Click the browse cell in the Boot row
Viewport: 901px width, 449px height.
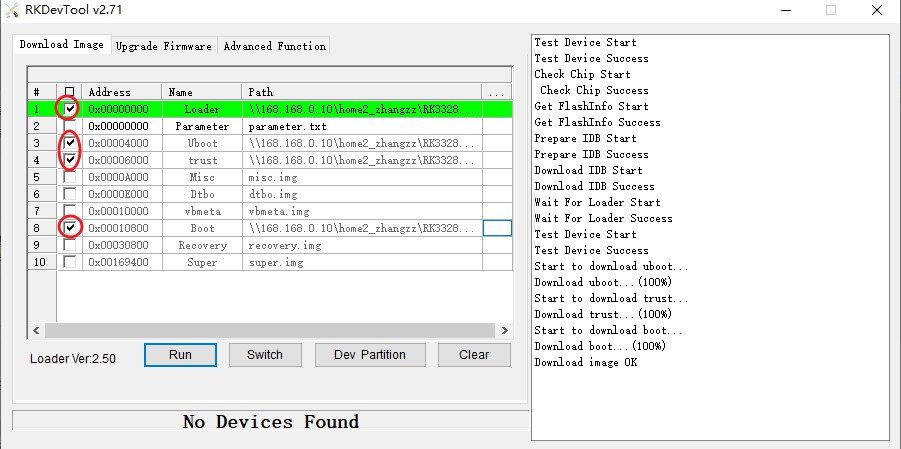coord(497,228)
